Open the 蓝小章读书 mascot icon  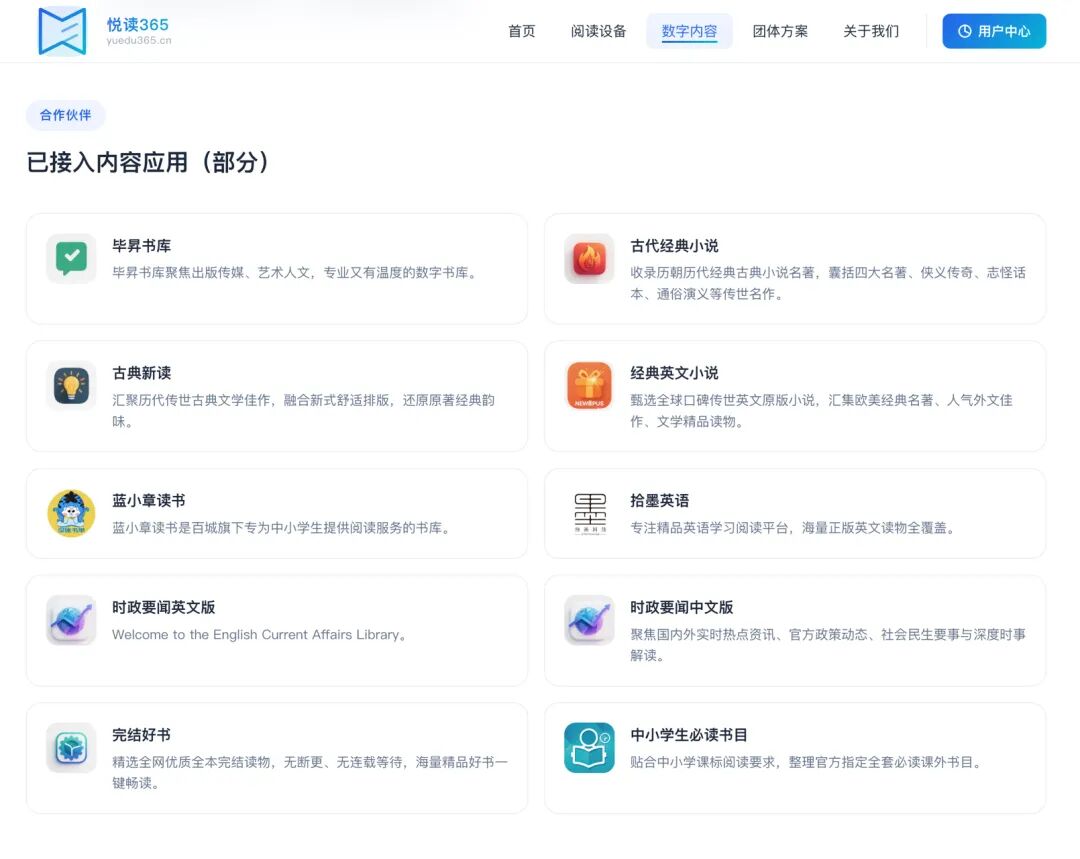(71, 513)
